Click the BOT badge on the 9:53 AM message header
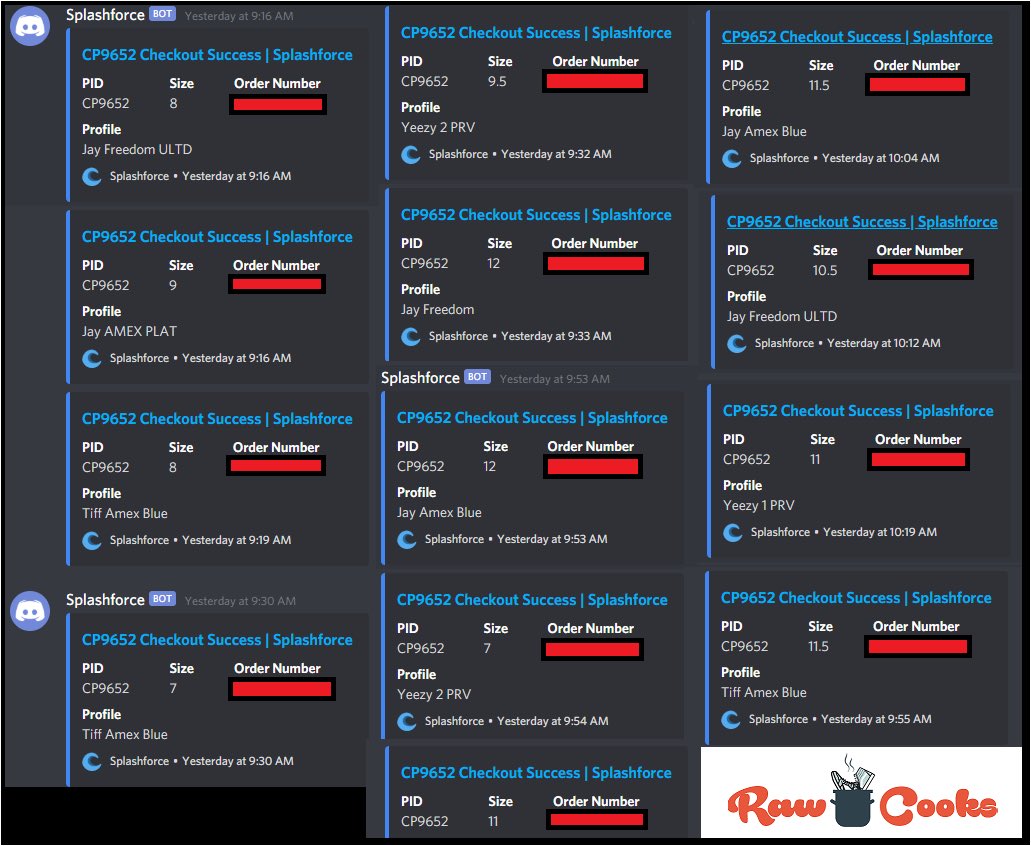1031x846 pixels. (x=477, y=377)
